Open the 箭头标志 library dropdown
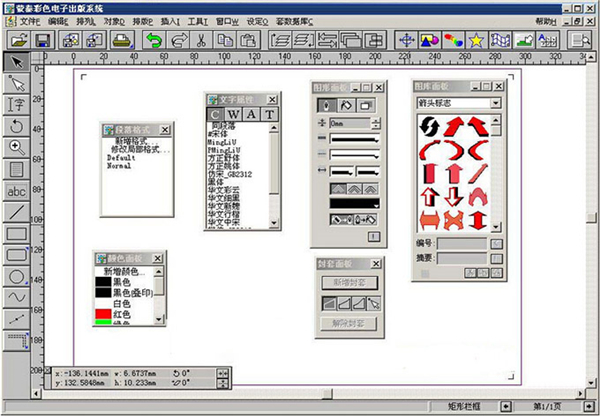The image size is (600, 417). [x=494, y=103]
